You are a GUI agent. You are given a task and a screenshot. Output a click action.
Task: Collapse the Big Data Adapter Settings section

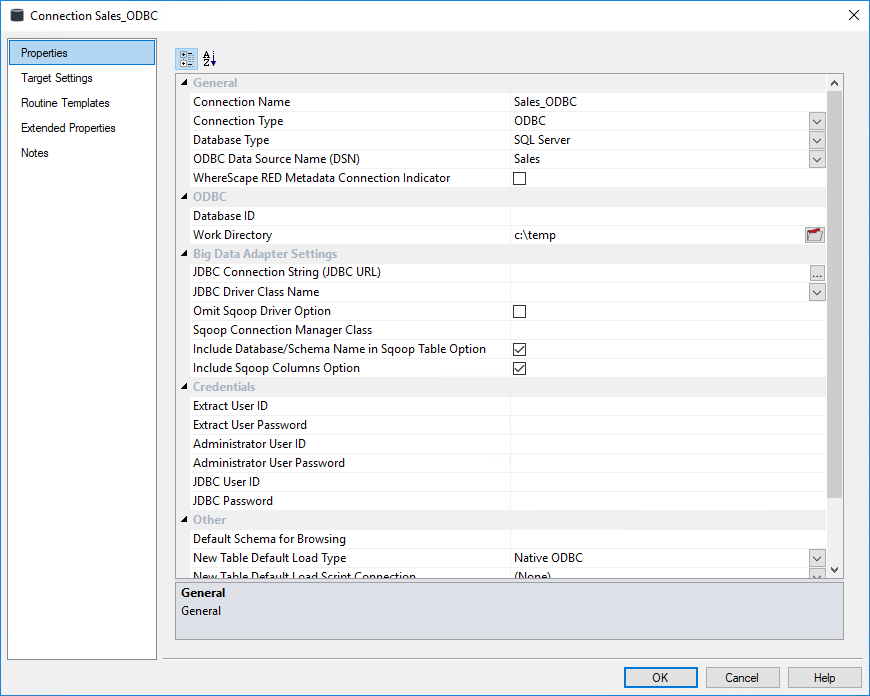tap(184, 254)
